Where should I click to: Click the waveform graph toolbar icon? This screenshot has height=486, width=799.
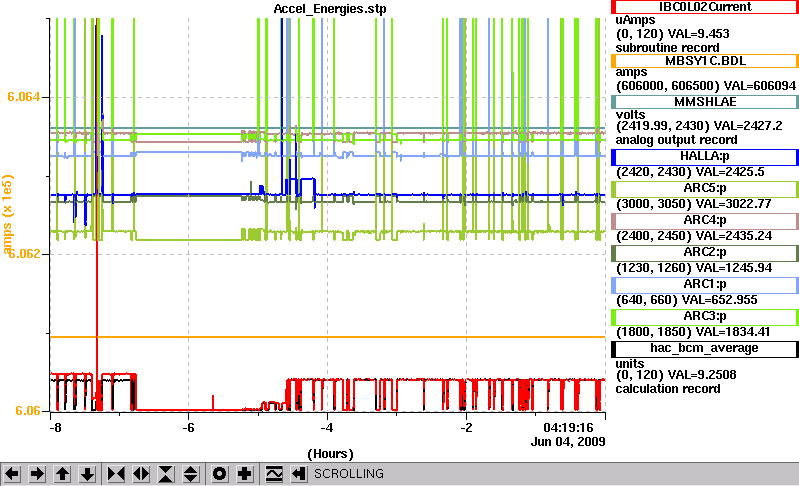(274, 474)
